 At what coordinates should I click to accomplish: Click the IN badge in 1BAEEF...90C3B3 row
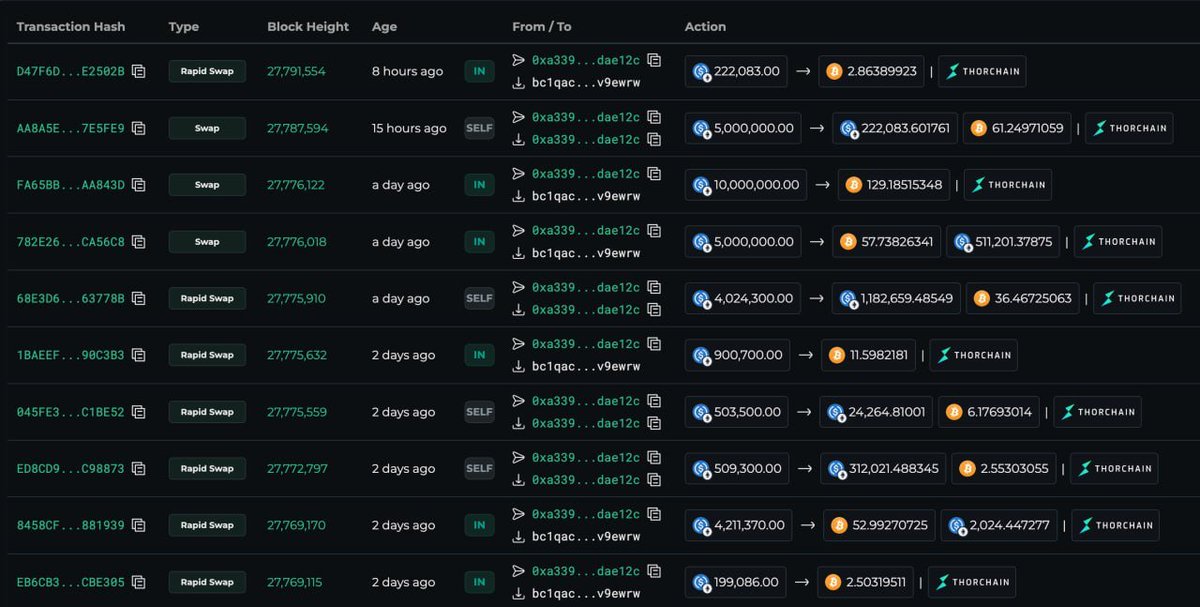[x=480, y=355]
